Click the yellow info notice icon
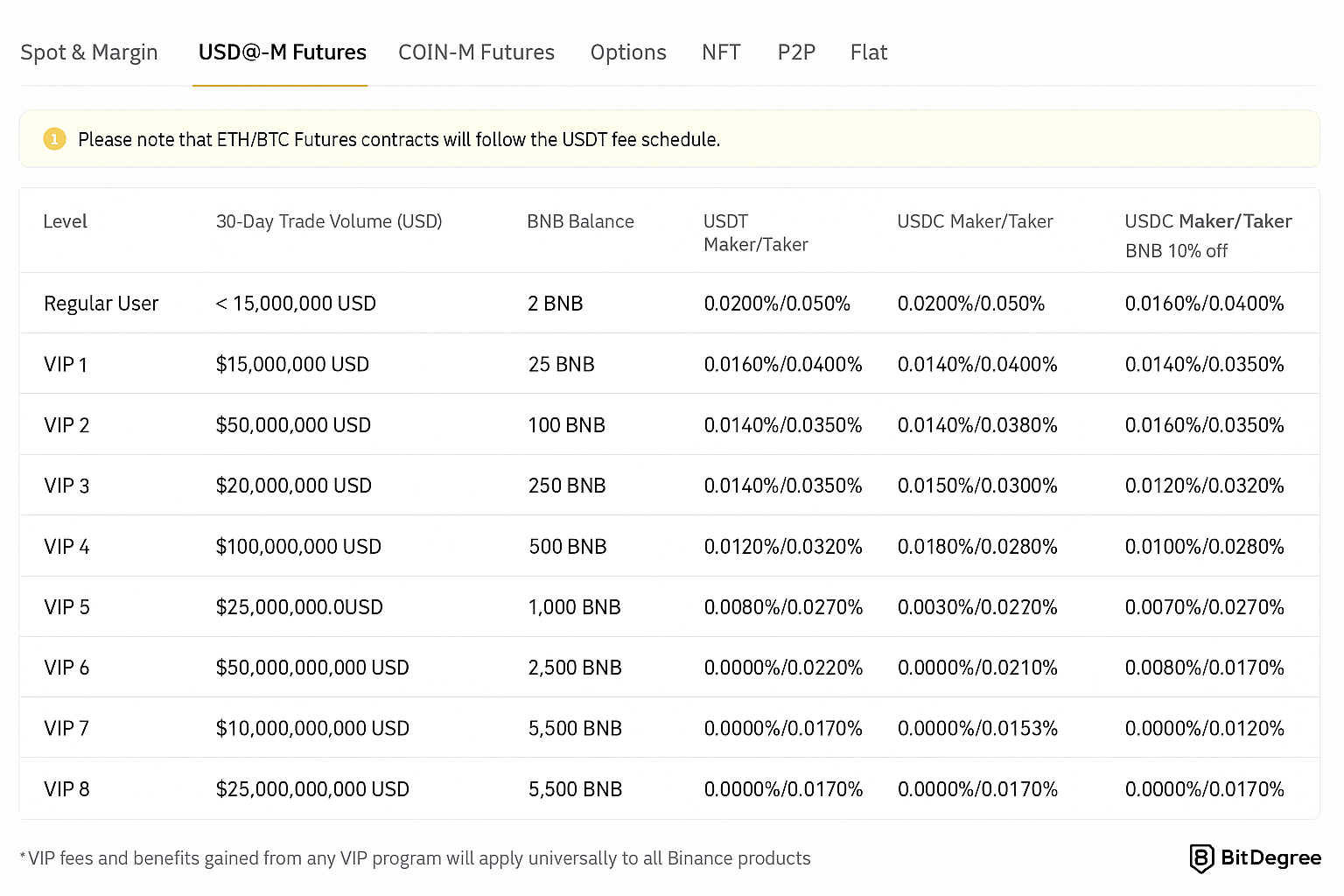1344x896 pixels. (54, 139)
